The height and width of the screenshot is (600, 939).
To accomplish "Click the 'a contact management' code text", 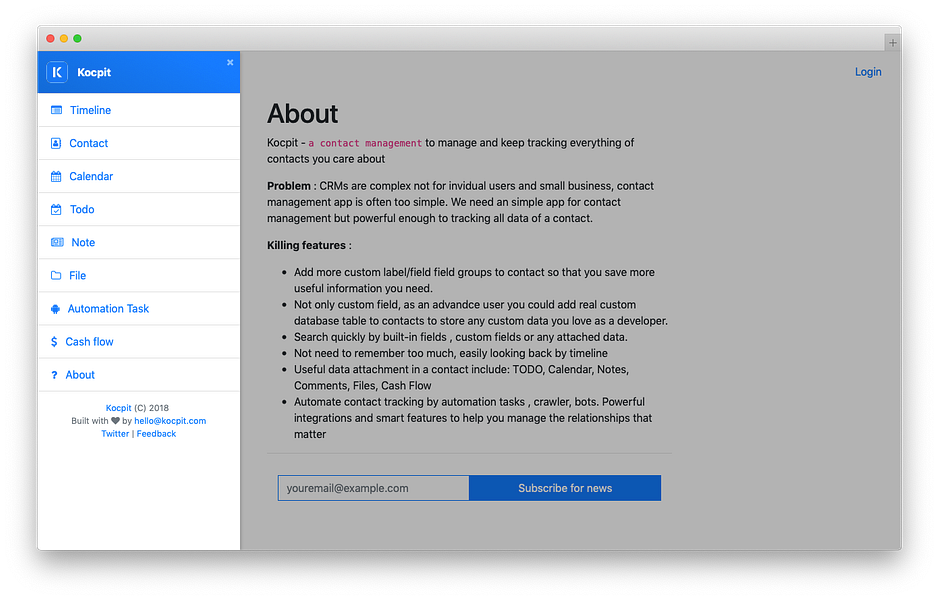I will 365,143.
